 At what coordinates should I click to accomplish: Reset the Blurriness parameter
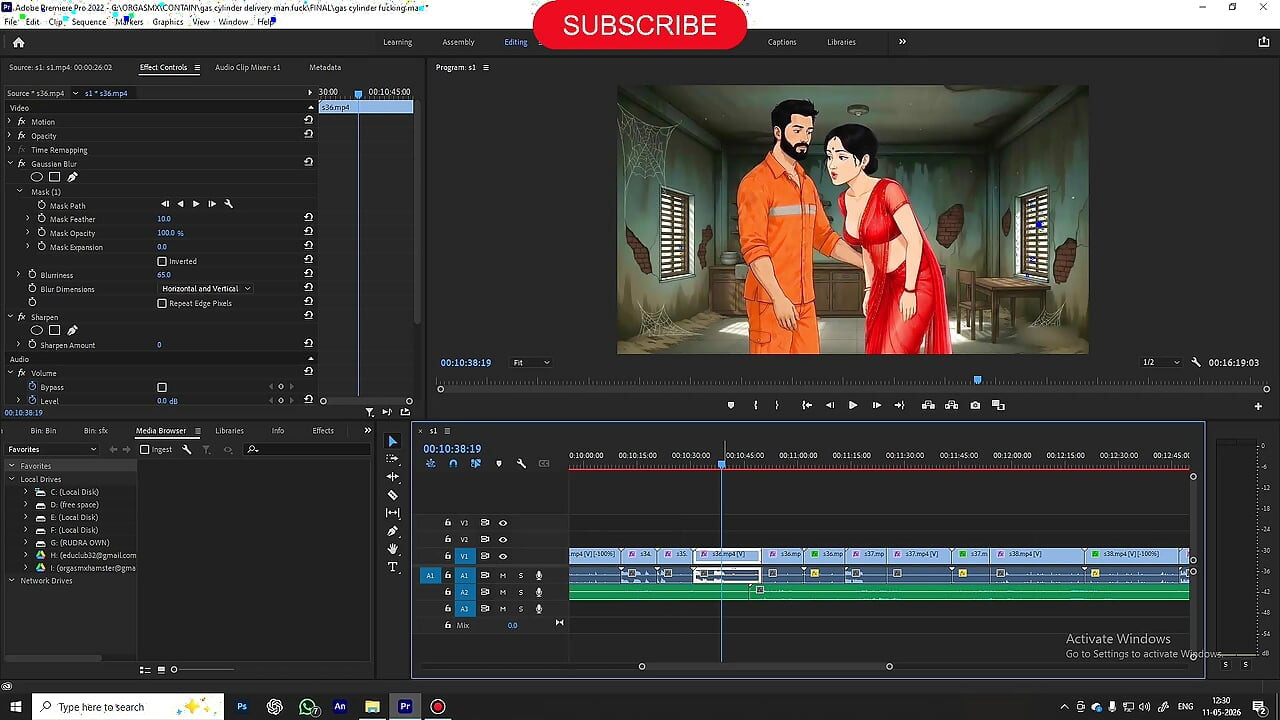tap(308, 275)
